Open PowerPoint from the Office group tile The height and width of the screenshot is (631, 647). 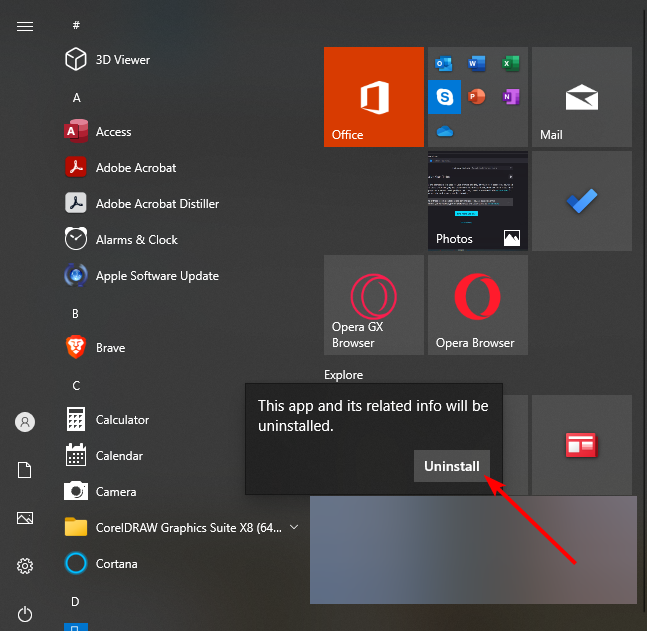(x=477, y=97)
